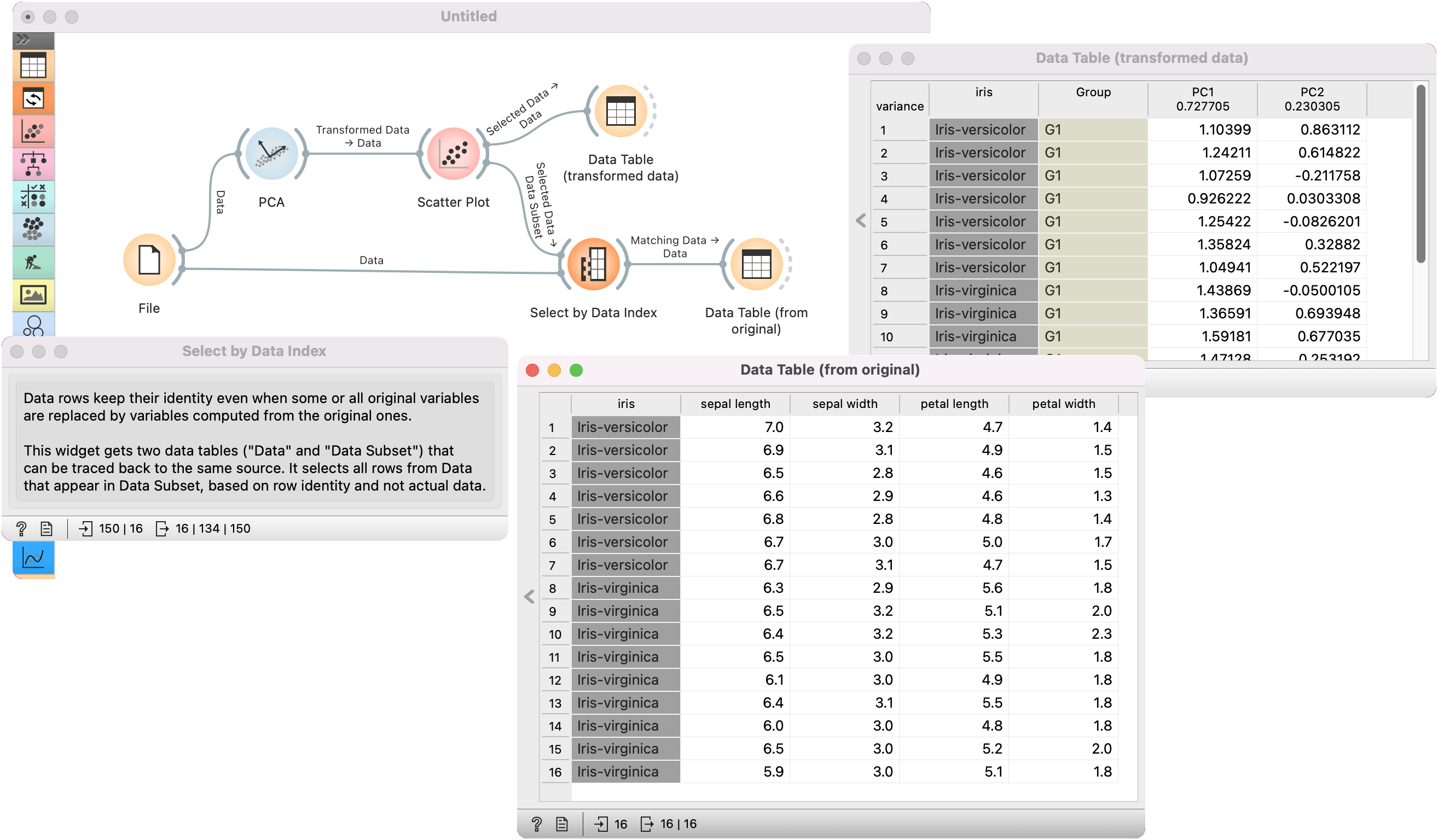Click the PCA widget node
Image resolution: width=1438 pixels, height=840 pixels.
pyautogui.click(x=271, y=154)
